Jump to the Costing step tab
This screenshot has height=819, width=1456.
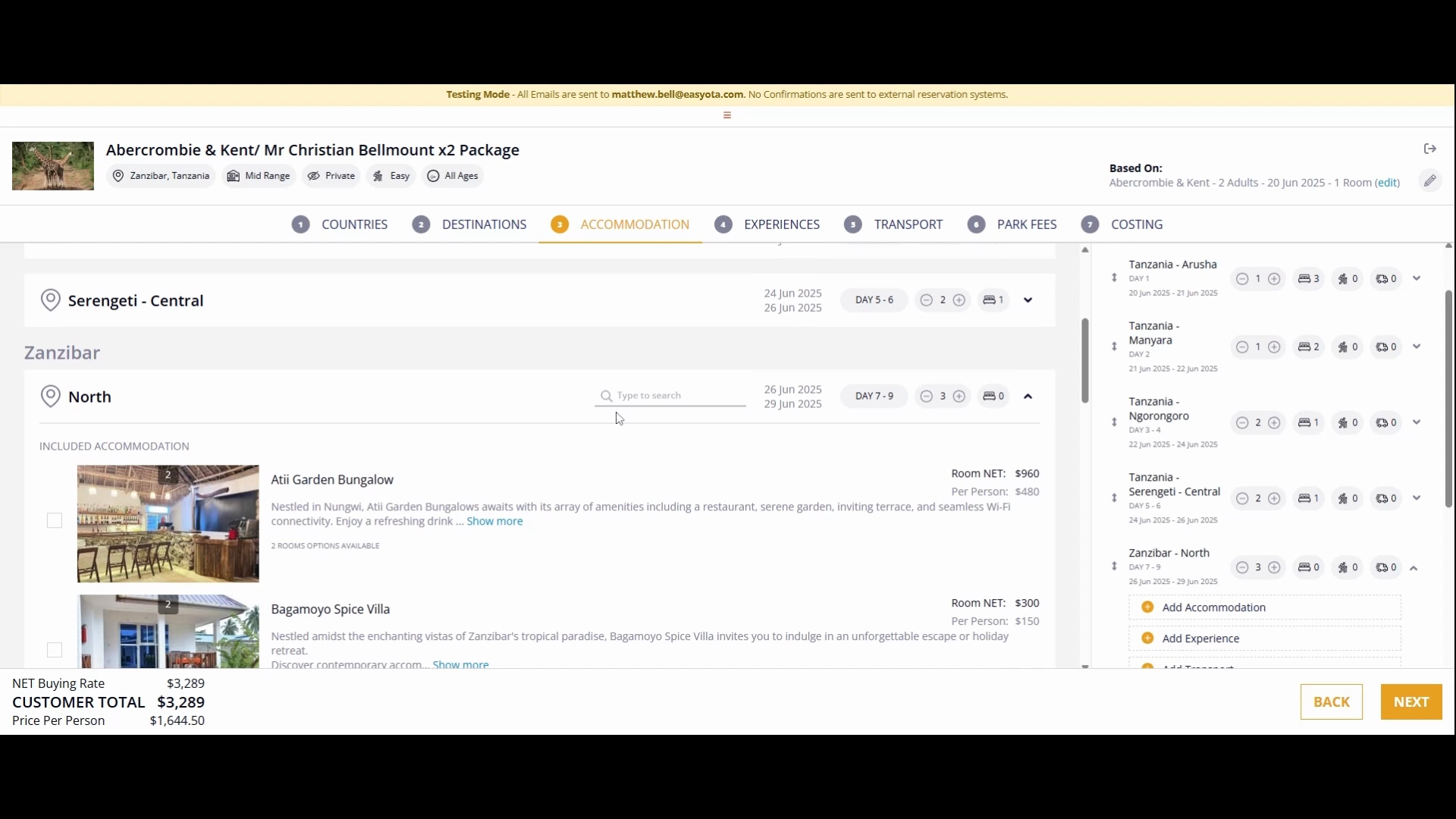(x=1122, y=224)
